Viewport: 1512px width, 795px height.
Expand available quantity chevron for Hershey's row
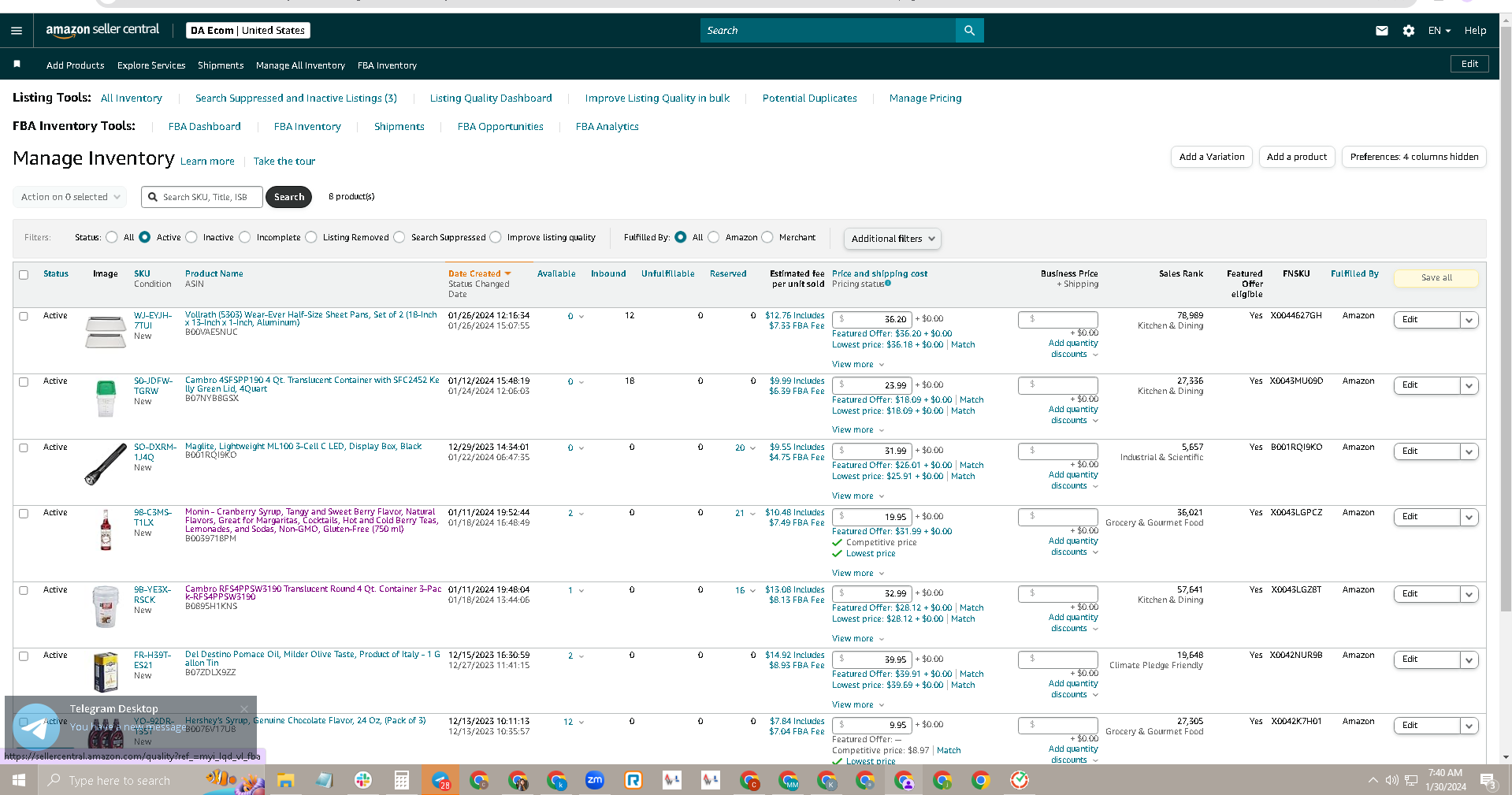(581, 723)
